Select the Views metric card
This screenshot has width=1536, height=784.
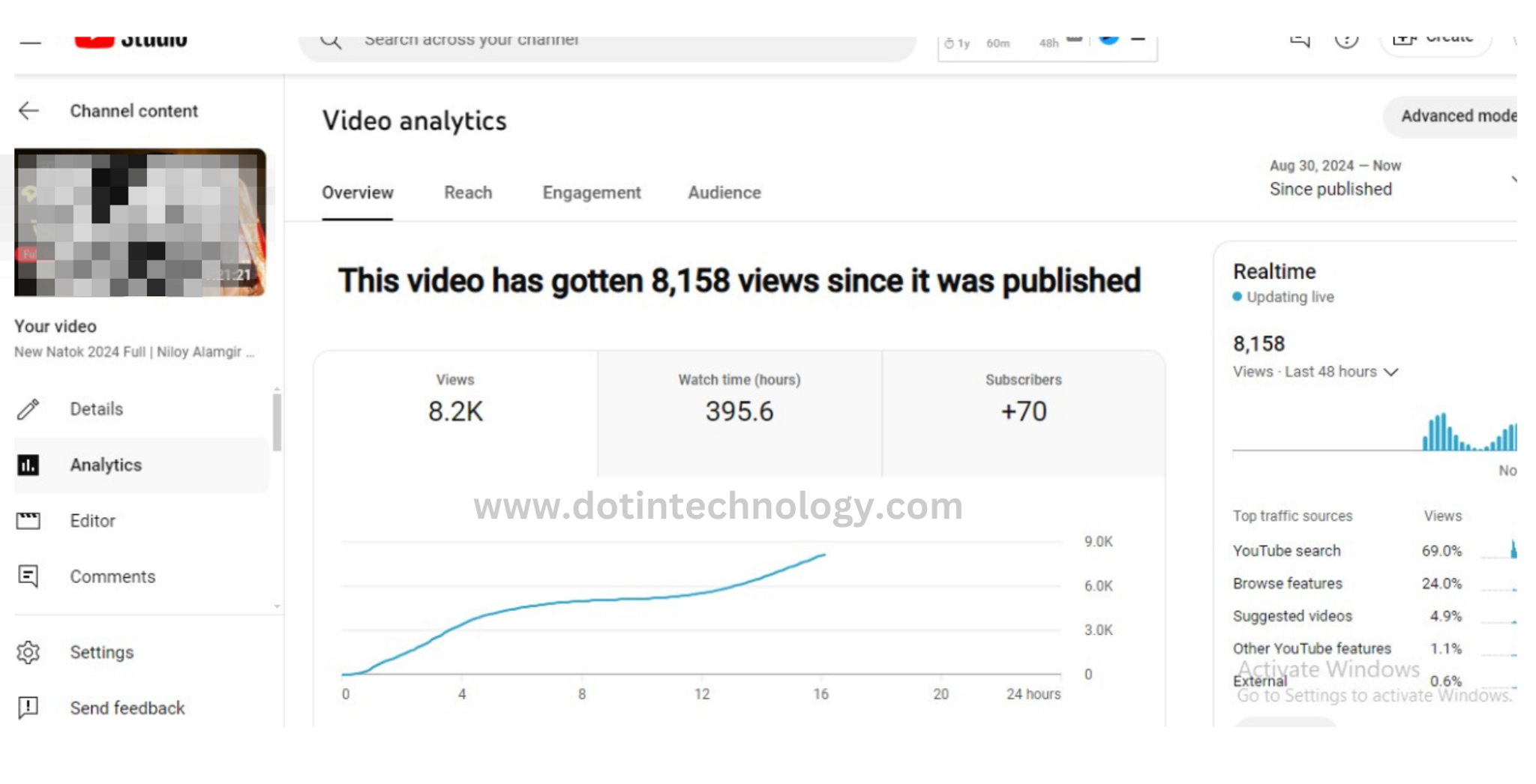pos(455,413)
